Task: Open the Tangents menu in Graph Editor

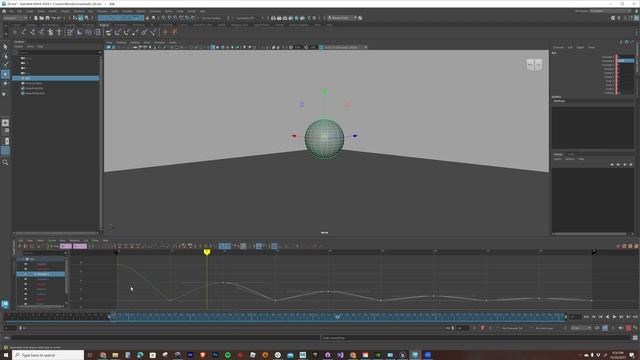Action: (74, 241)
